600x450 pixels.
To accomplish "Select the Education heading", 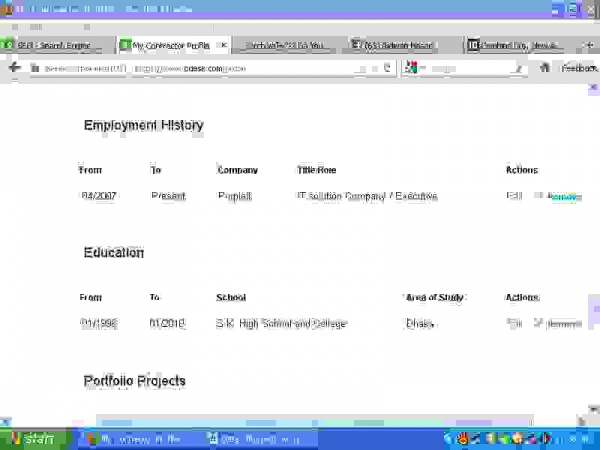I will 114,253.
